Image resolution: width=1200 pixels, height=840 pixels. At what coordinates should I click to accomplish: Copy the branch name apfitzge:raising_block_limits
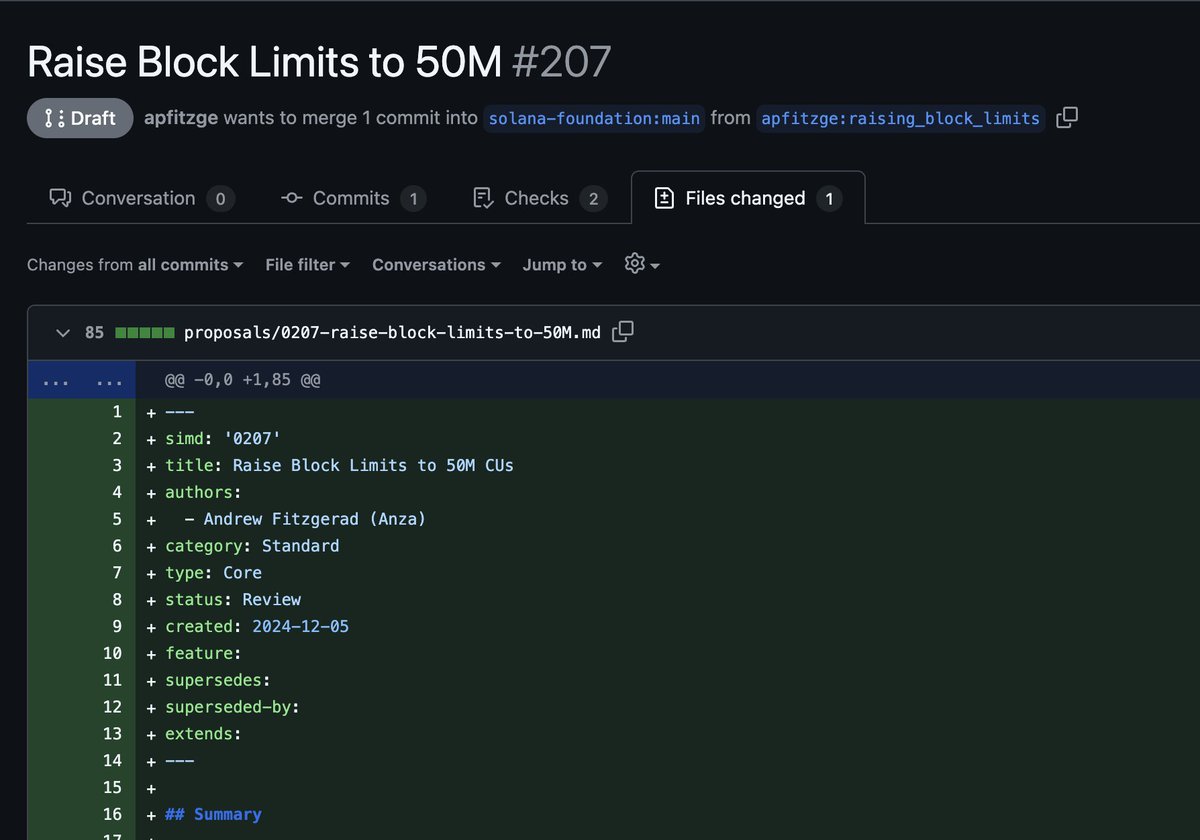click(x=1066, y=117)
